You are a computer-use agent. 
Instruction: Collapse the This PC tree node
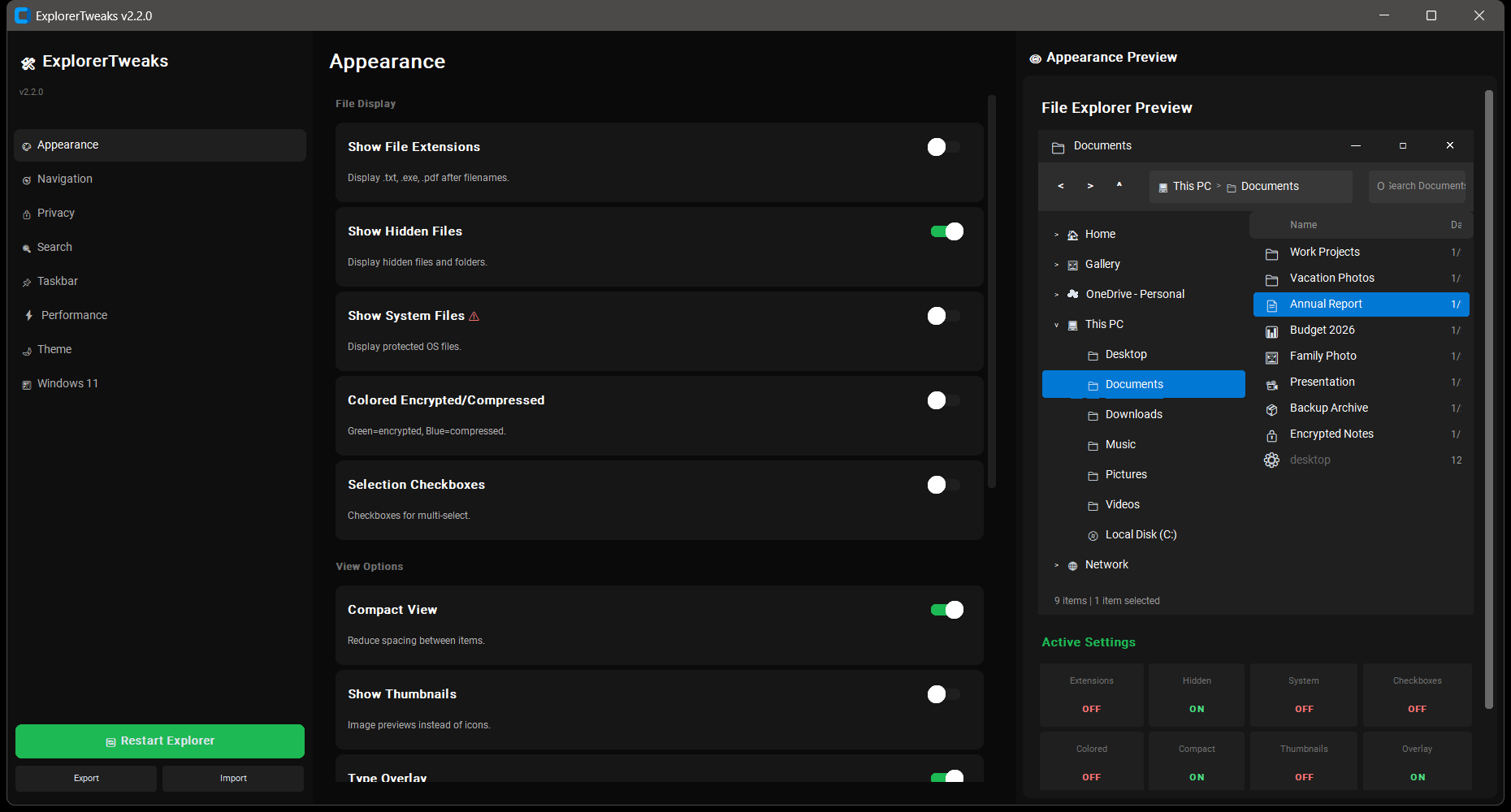click(x=1056, y=324)
